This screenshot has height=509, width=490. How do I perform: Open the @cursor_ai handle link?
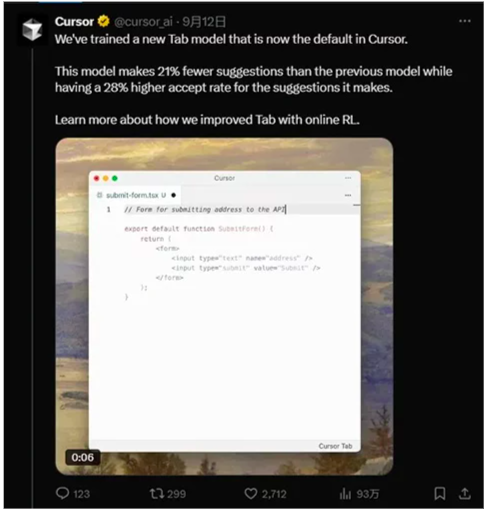click(143, 22)
